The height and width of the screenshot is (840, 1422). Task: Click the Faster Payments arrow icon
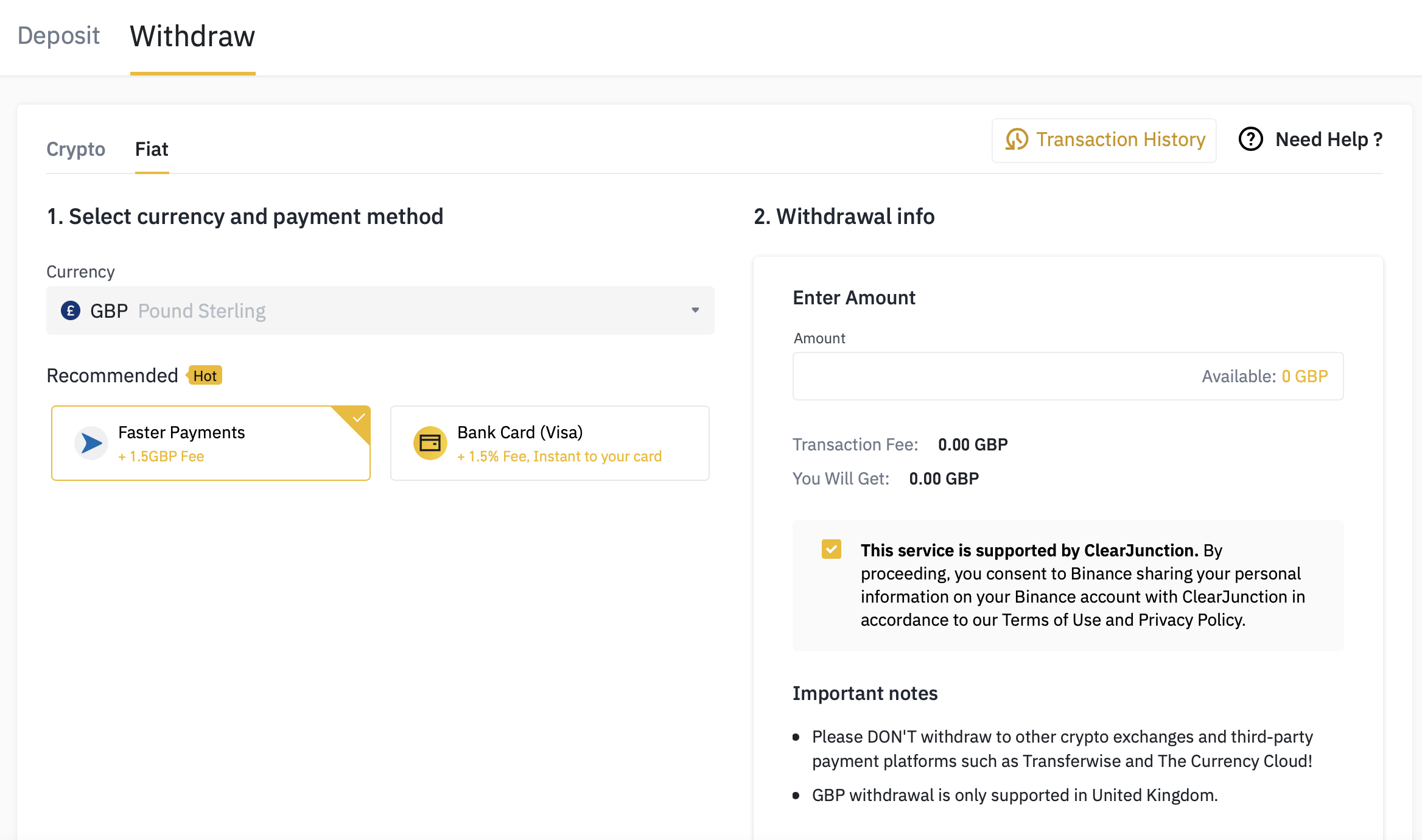(x=91, y=443)
